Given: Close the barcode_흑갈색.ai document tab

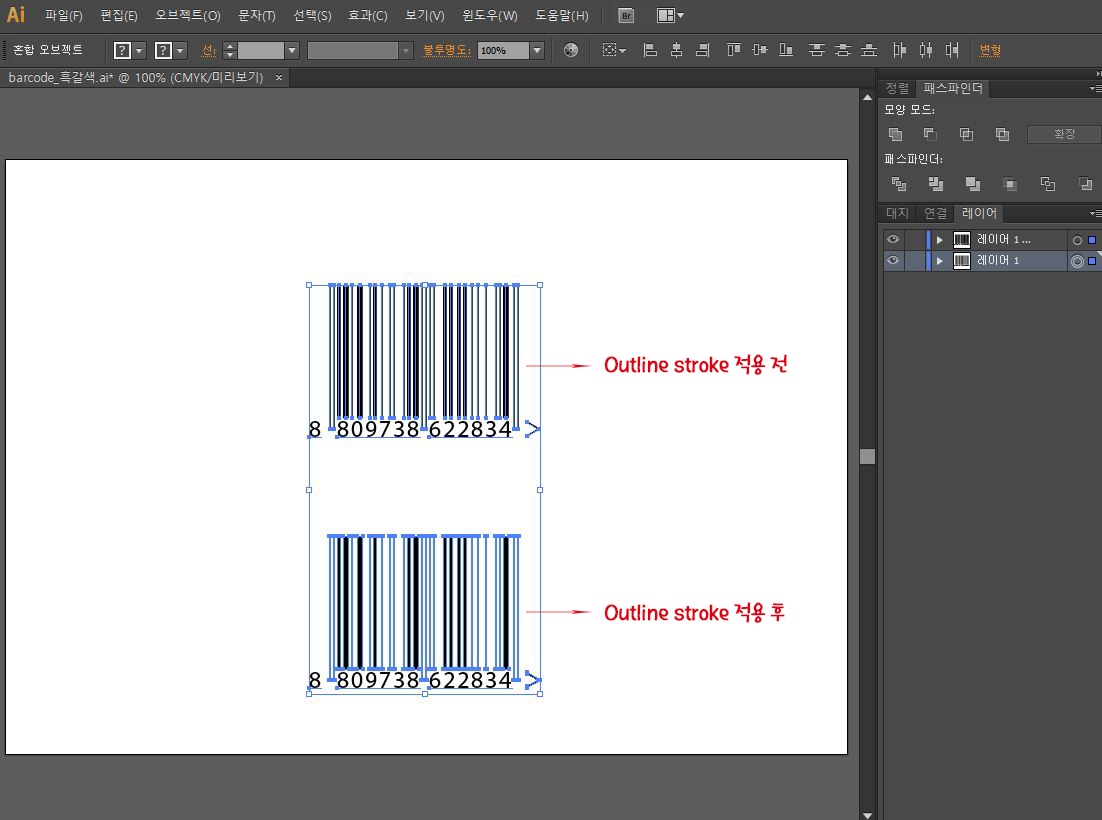Looking at the screenshot, I should click(x=279, y=78).
